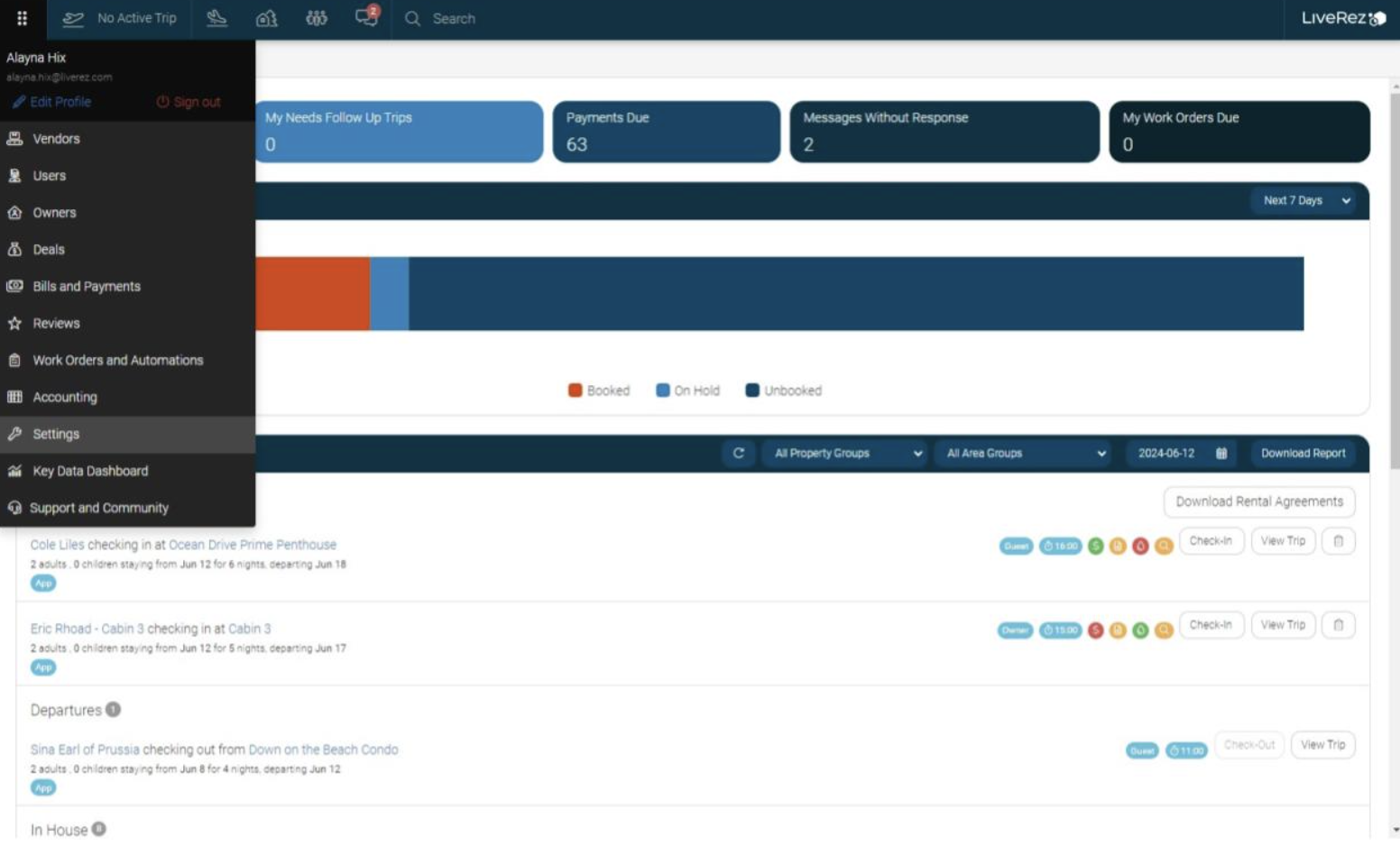
Task: Click the app grid menu icon
Action: pyautogui.click(x=22, y=18)
